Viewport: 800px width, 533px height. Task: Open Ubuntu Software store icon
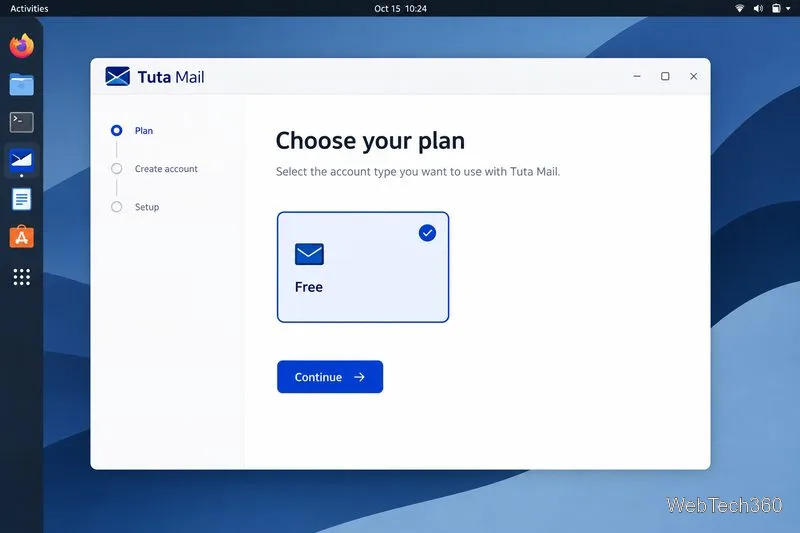tap(21, 237)
